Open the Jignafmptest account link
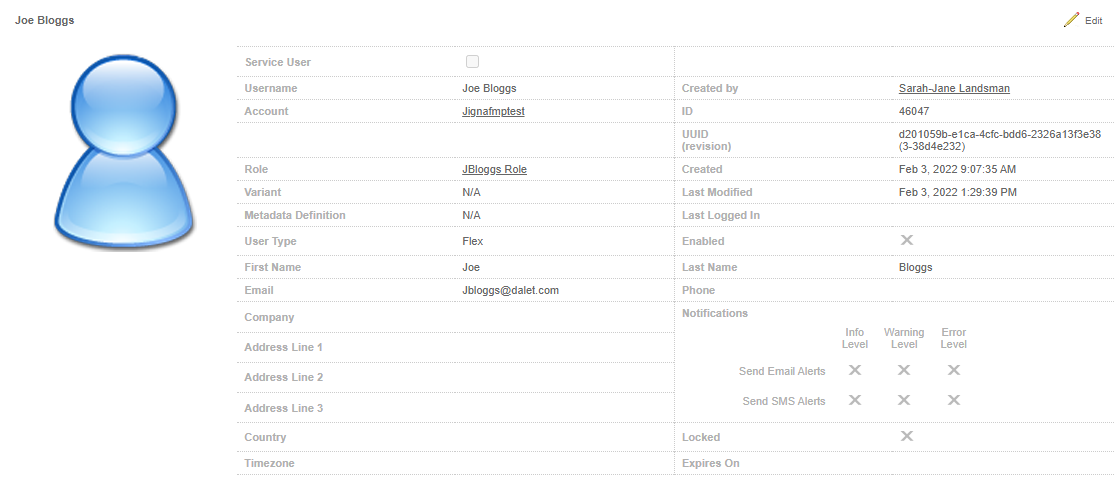This screenshot has width=1114, height=482. pos(493,111)
